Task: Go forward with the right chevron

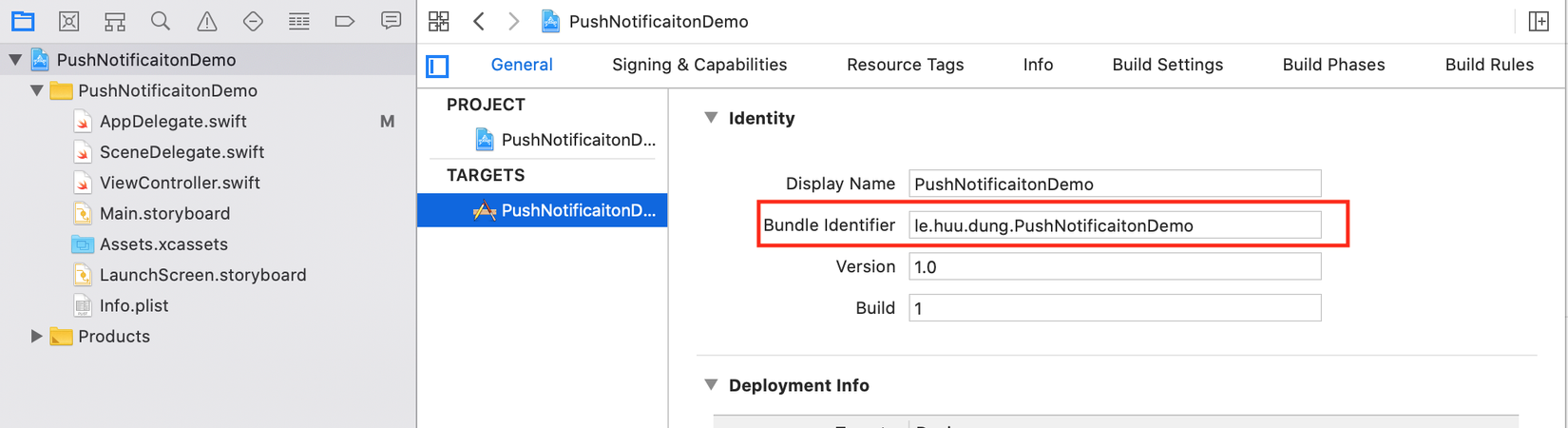Action: tap(513, 21)
